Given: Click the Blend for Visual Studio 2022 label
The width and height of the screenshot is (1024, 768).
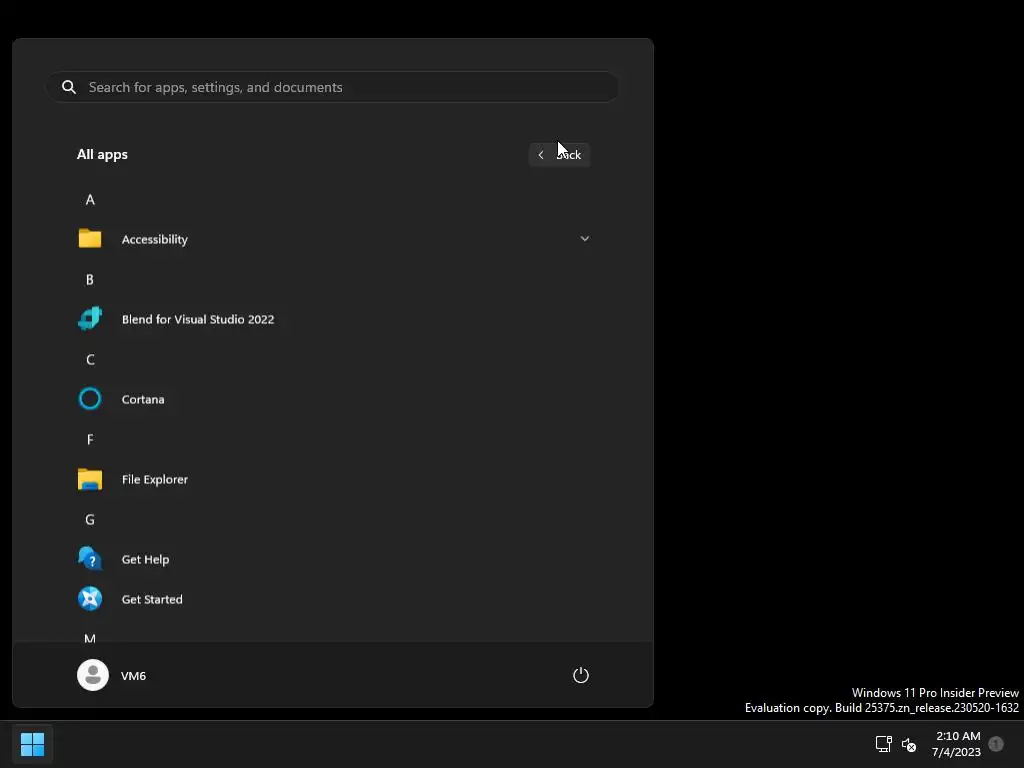Looking at the screenshot, I should [x=198, y=319].
